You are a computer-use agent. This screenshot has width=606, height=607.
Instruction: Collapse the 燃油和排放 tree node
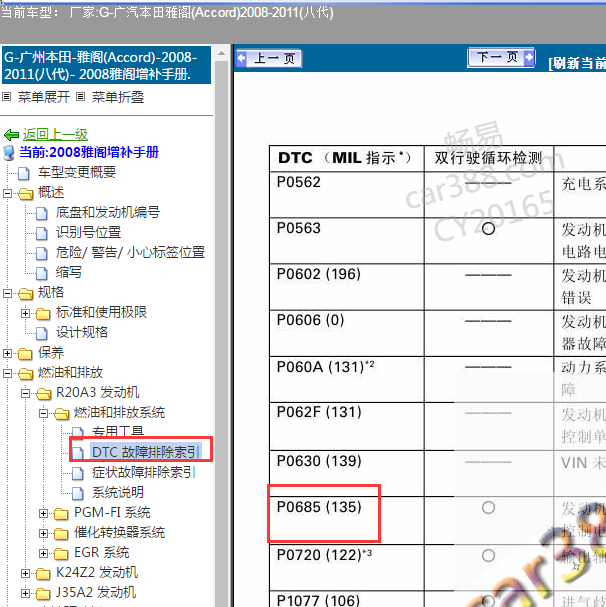7,373
